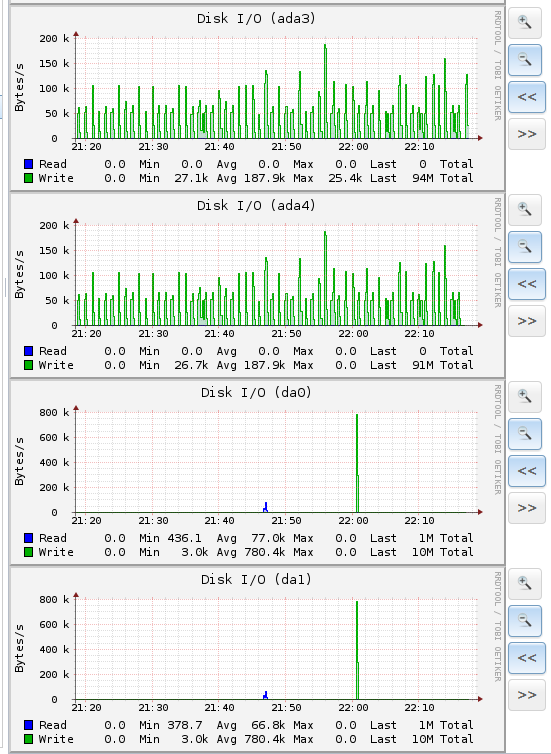Zoom in on the da0 disk graph
Viewport: 551px width, 754px height.
(525, 396)
